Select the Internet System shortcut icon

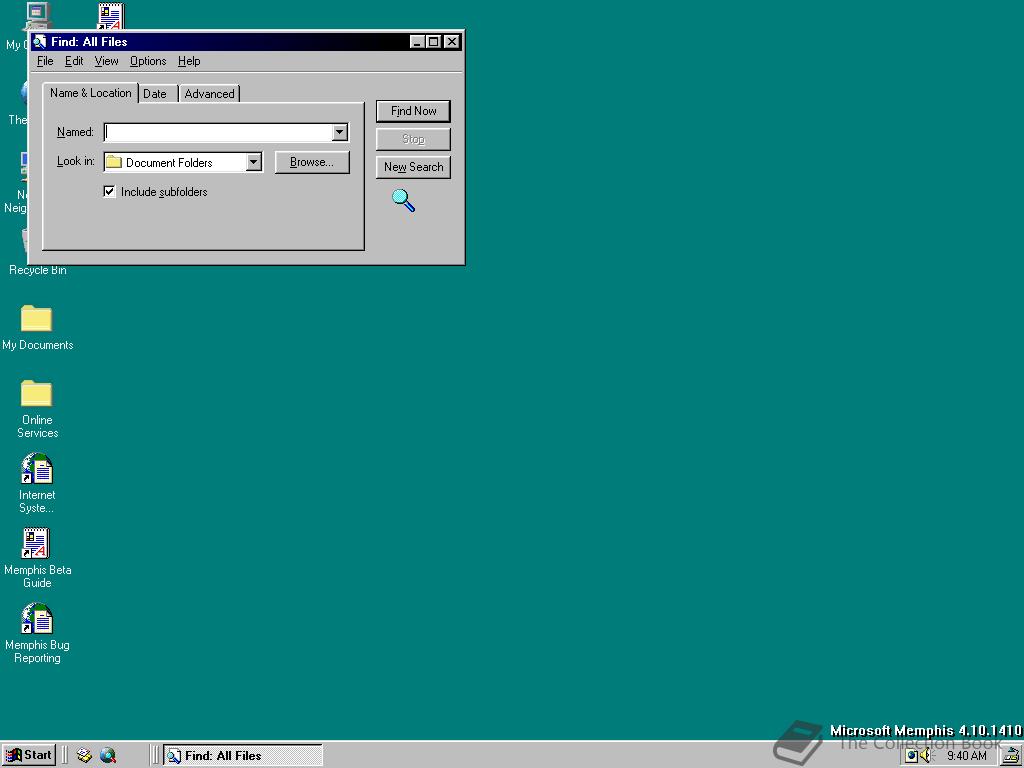tap(37, 468)
